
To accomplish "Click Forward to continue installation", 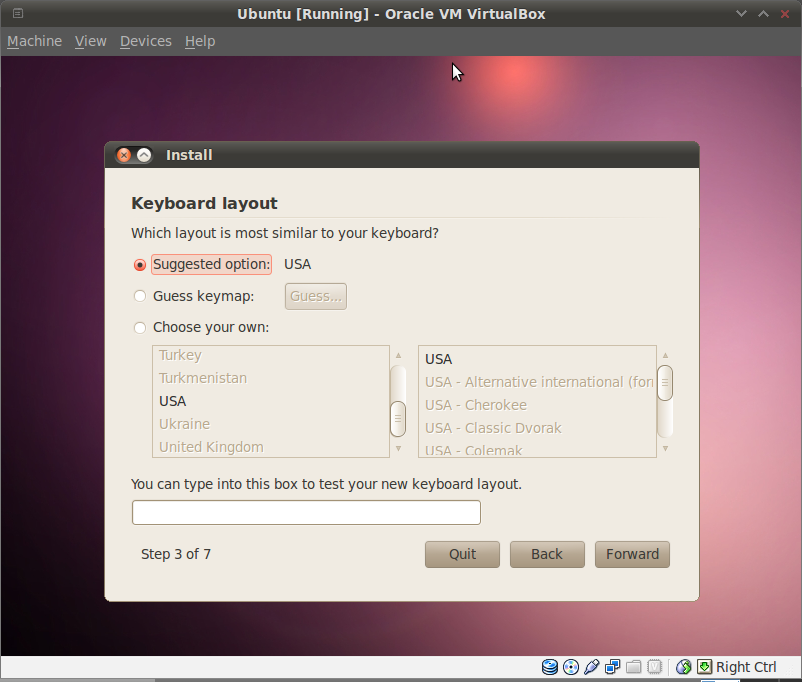I will pyautogui.click(x=632, y=554).
